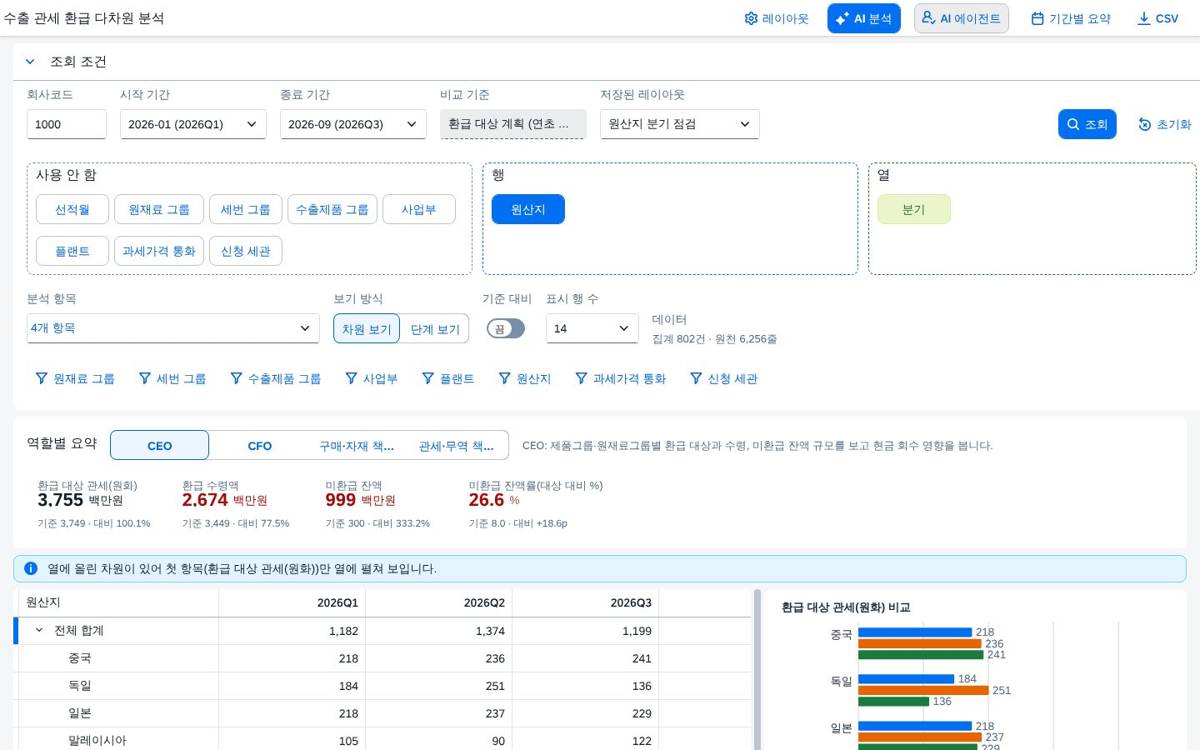Open the 표시 행 수 dropdown
The height and width of the screenshot is (750, 1200).
click(x=592, y=328)
